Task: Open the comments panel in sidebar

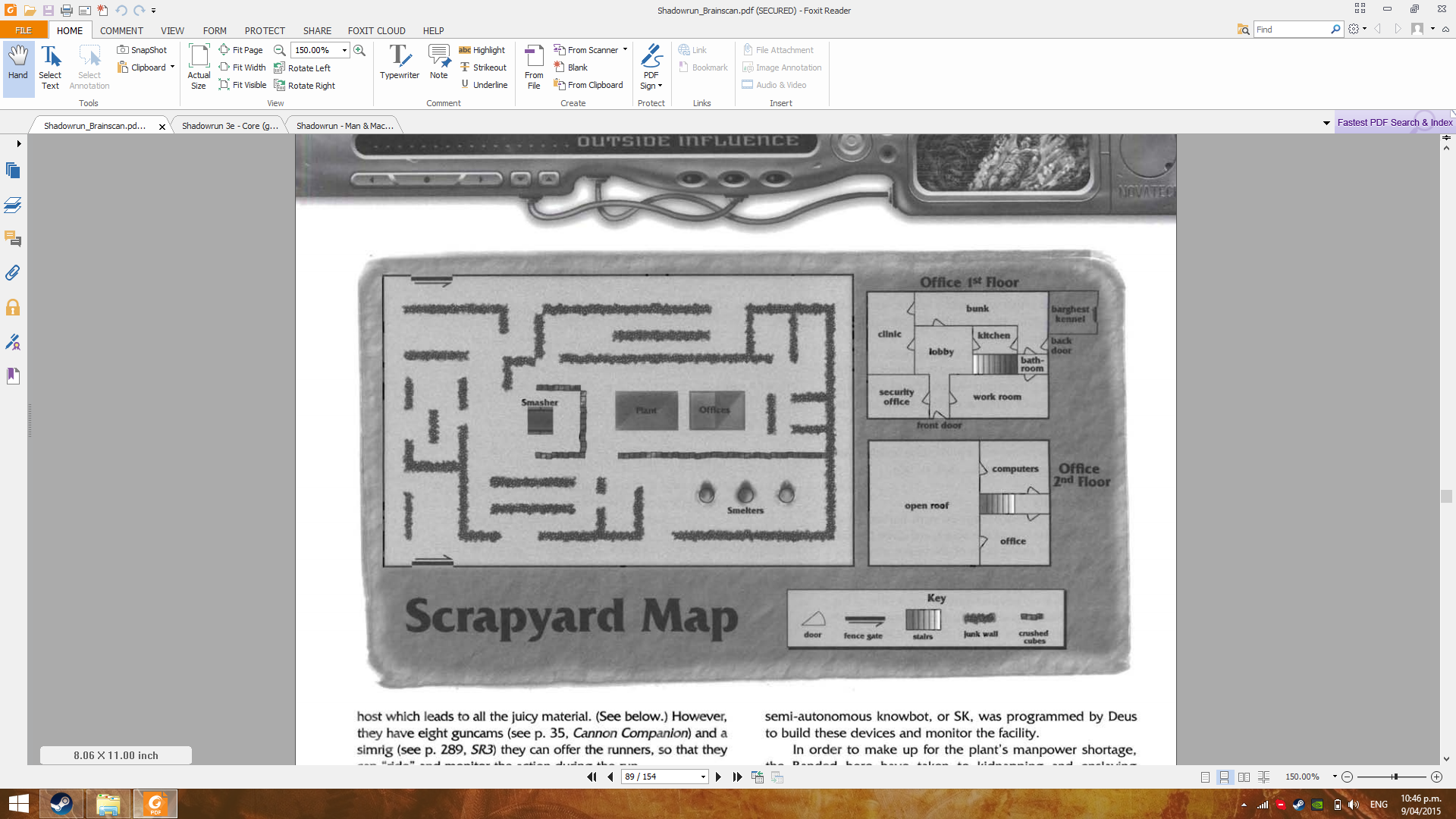Action: (13, 239)
